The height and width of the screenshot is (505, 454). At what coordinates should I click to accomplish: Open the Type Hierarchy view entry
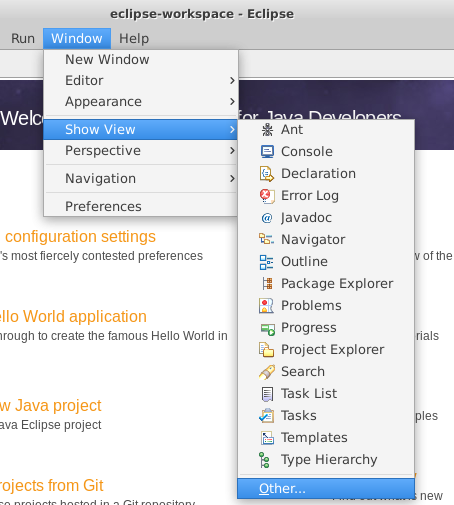click(x=326, y=460)
